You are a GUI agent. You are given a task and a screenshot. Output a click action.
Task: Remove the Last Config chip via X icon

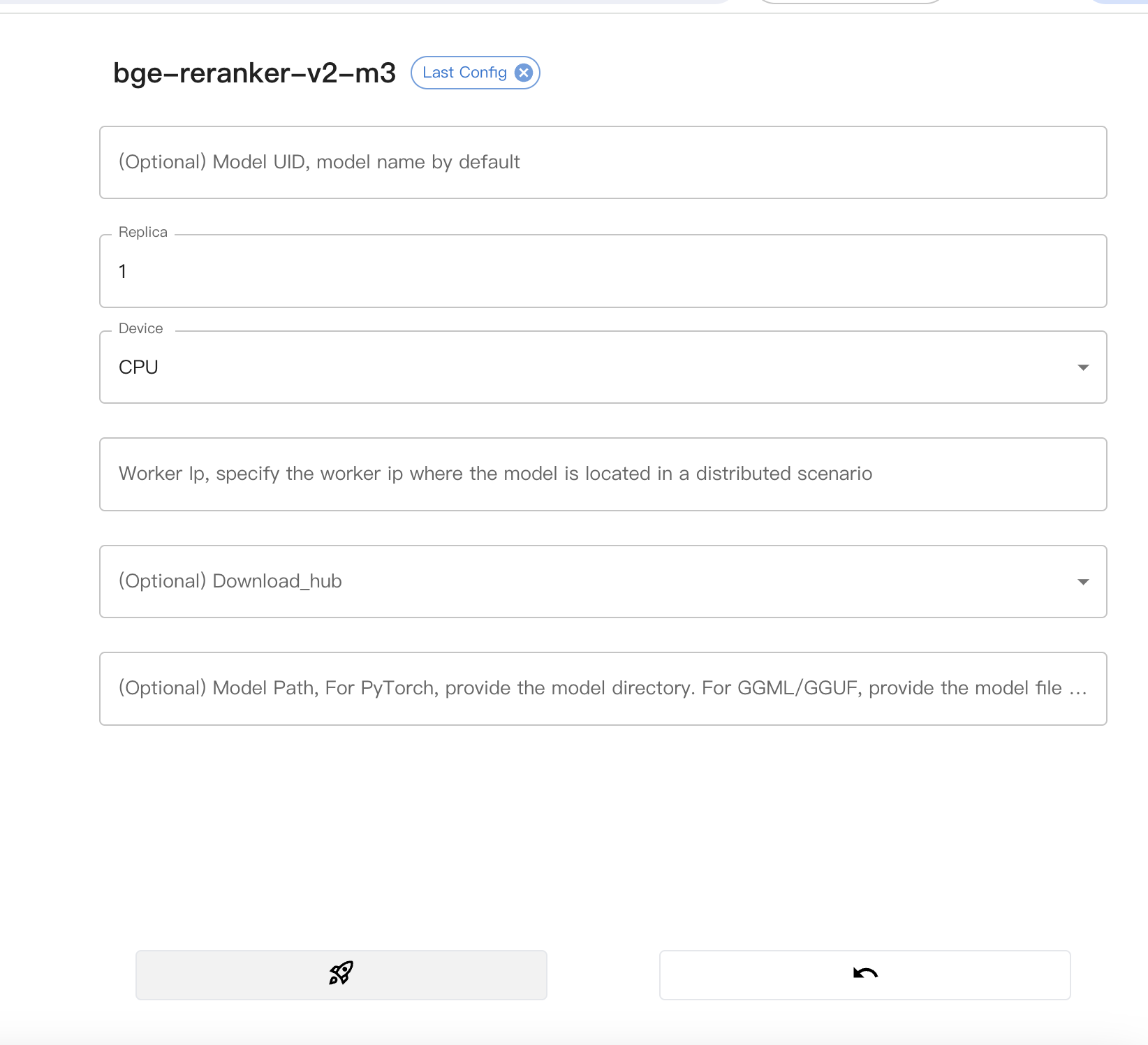click(524, 73)
